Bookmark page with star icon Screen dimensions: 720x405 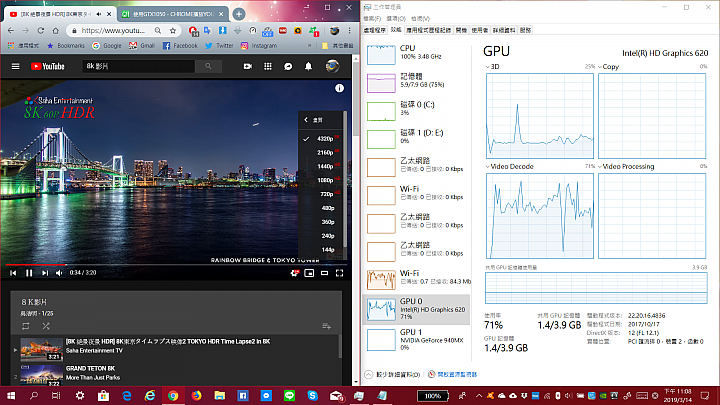[173, 31]
